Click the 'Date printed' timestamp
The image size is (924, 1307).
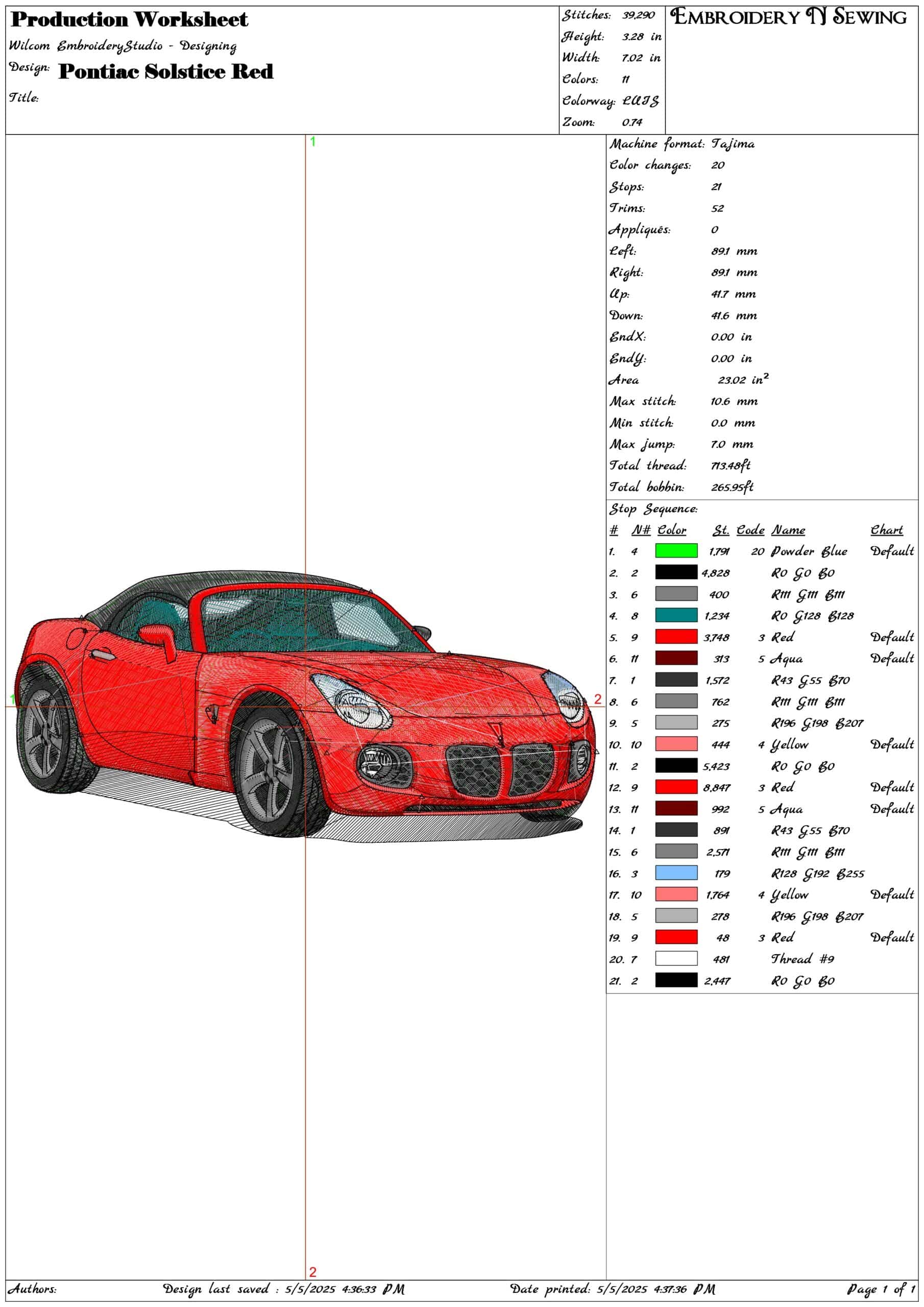pyautogui.click(x=612, y=1289)
